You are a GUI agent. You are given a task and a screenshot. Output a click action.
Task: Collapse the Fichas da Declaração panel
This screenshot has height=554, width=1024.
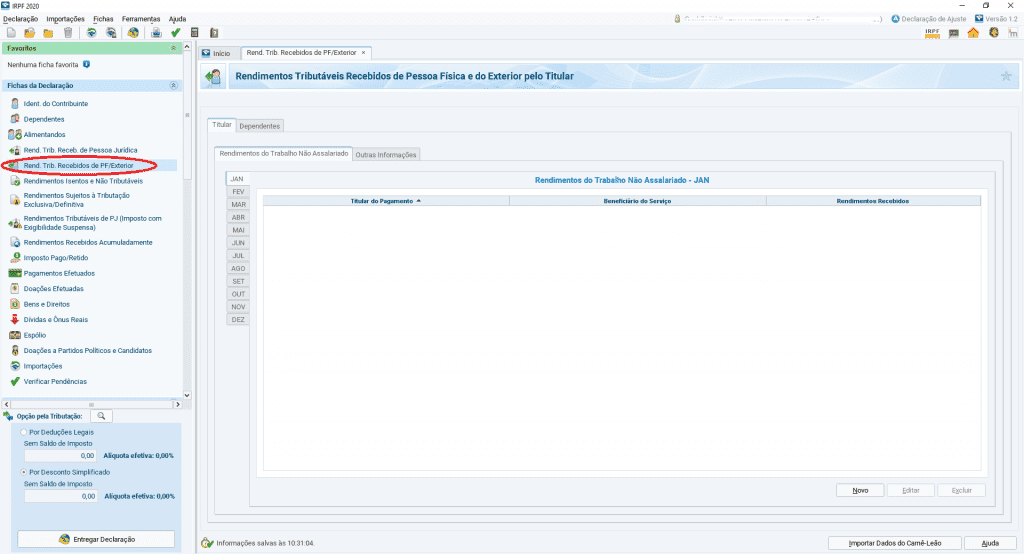(173, 86)
